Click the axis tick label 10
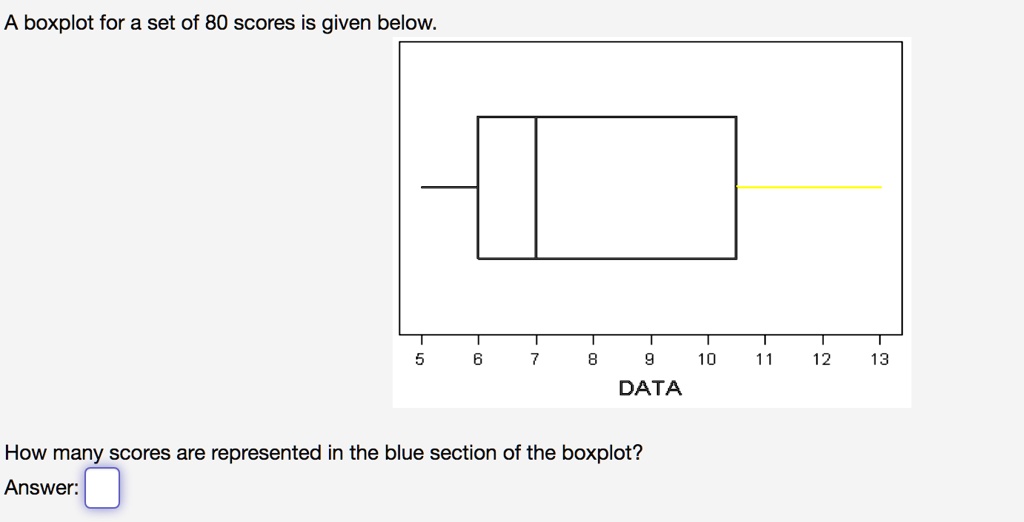 (x=707, y=359)
